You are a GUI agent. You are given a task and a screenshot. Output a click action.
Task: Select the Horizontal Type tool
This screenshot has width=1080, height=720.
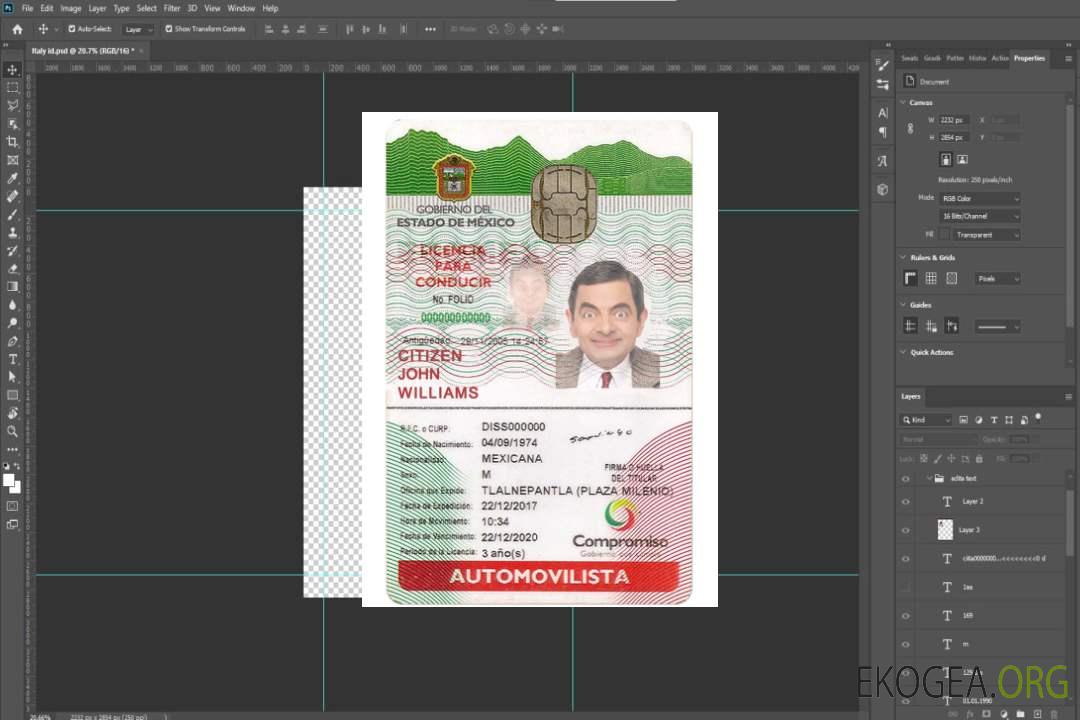pos(12,359)
